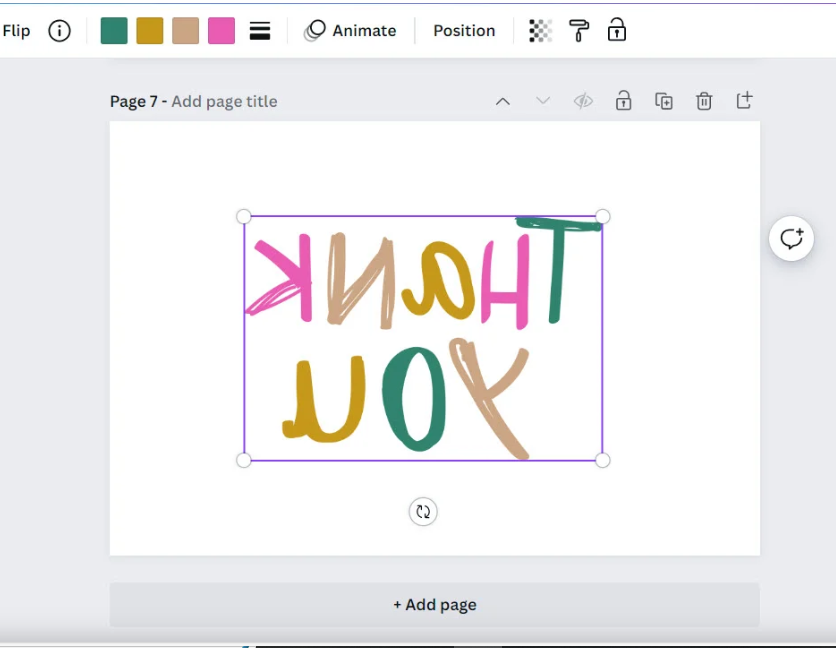
Task: Move Page 7 up with the up chevron
Action: pos(503,101)
